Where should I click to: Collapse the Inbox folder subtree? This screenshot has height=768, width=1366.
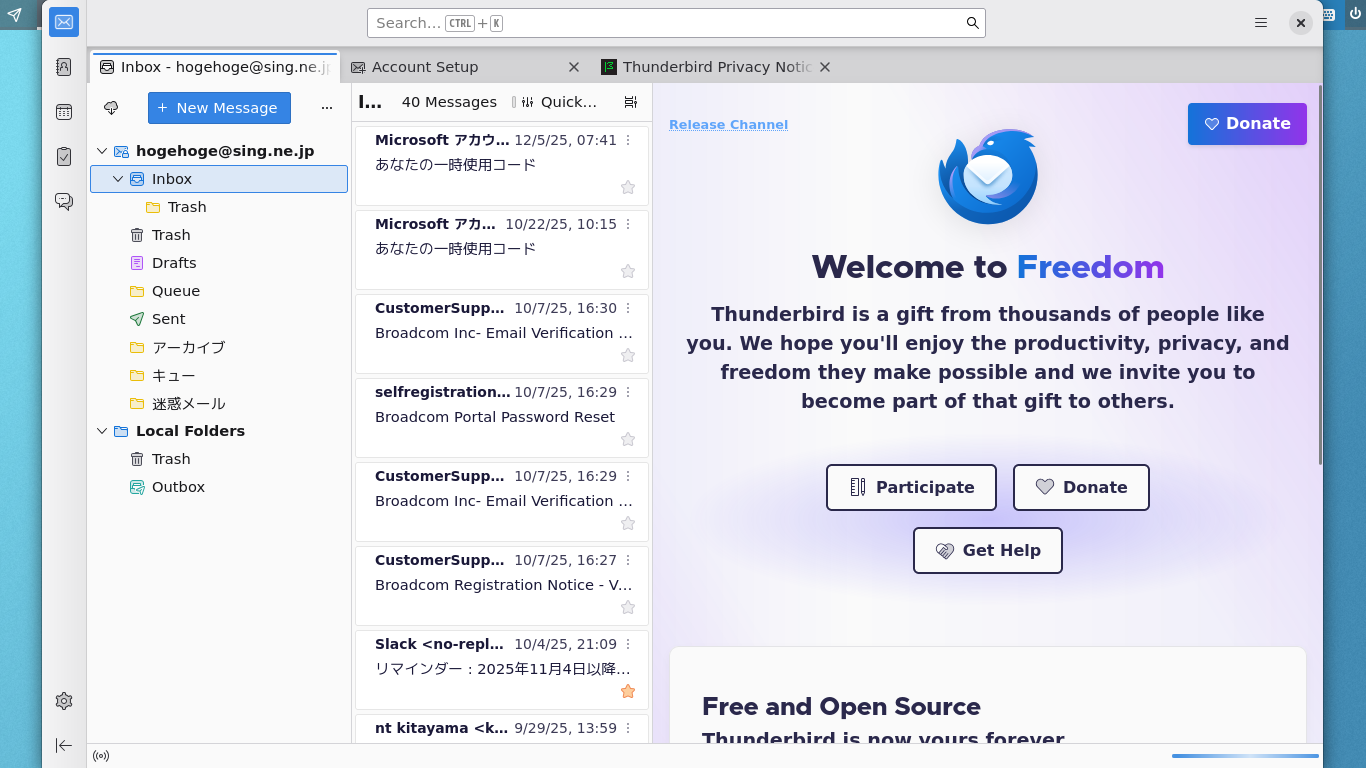pos(118,179)
